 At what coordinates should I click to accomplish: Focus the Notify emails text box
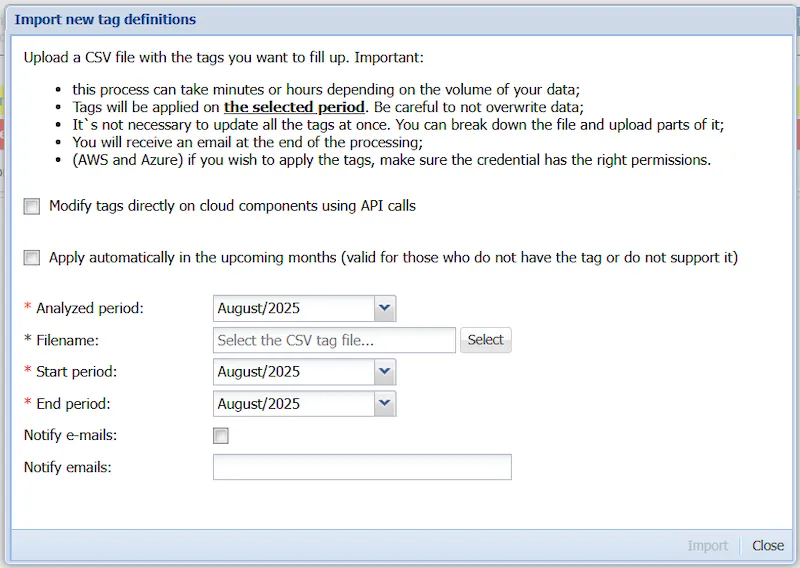coord(362,467)
